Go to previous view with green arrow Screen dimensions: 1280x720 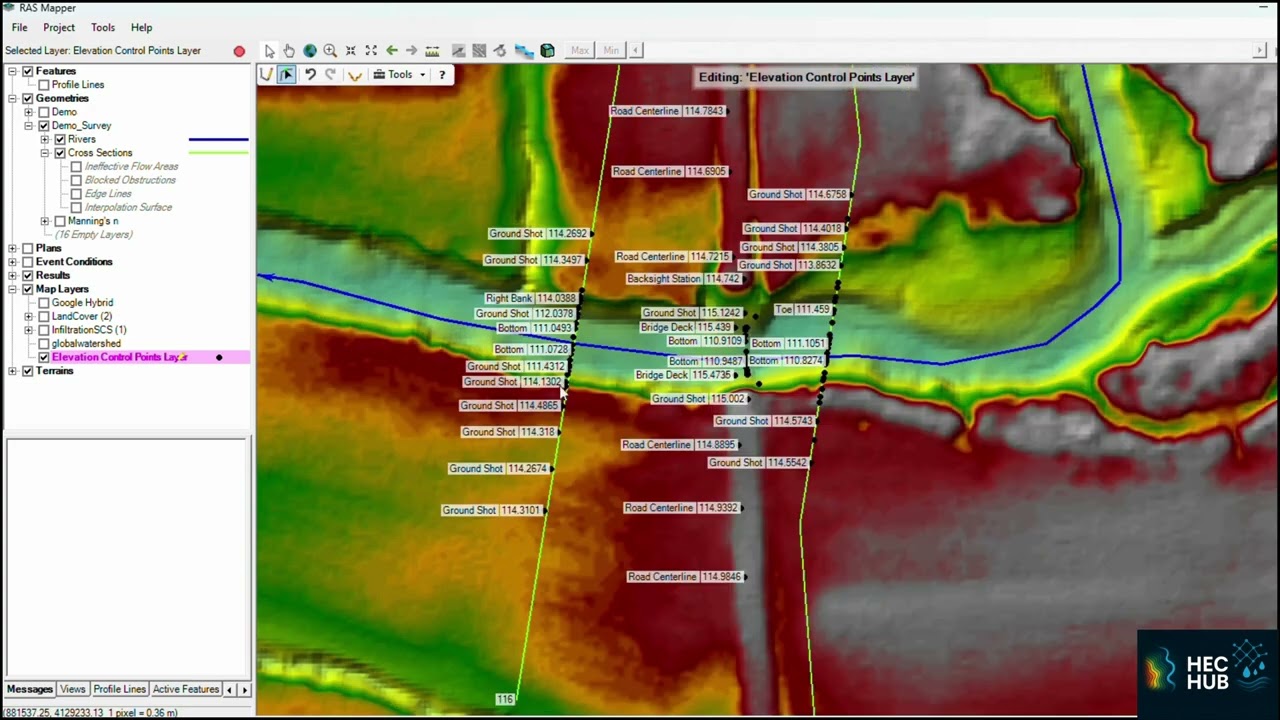(391, 50)
